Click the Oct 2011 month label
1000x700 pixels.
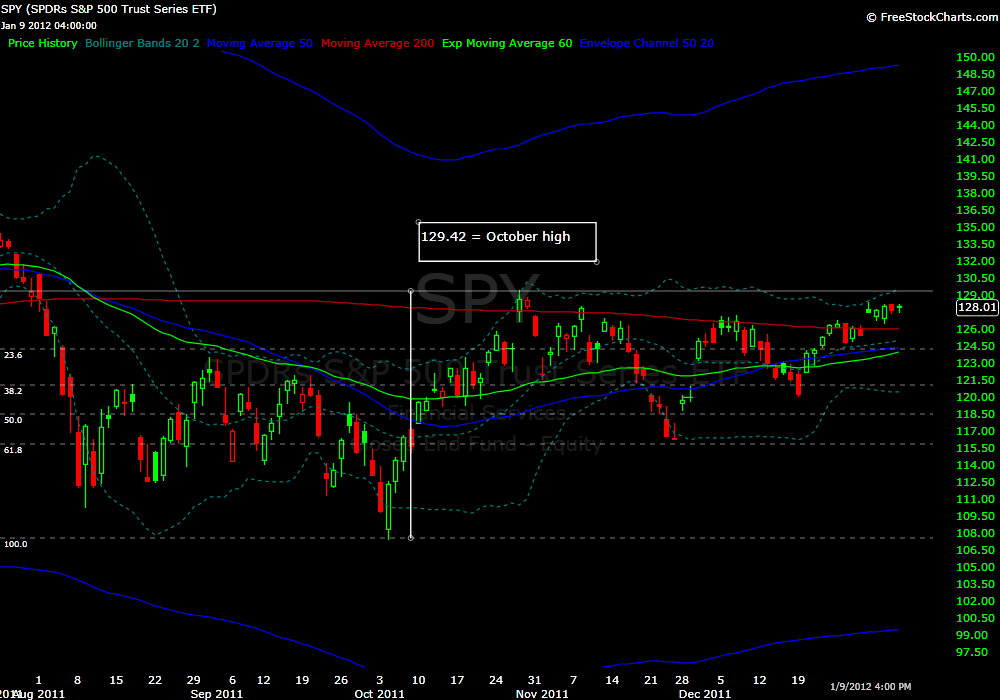[379, 694]
